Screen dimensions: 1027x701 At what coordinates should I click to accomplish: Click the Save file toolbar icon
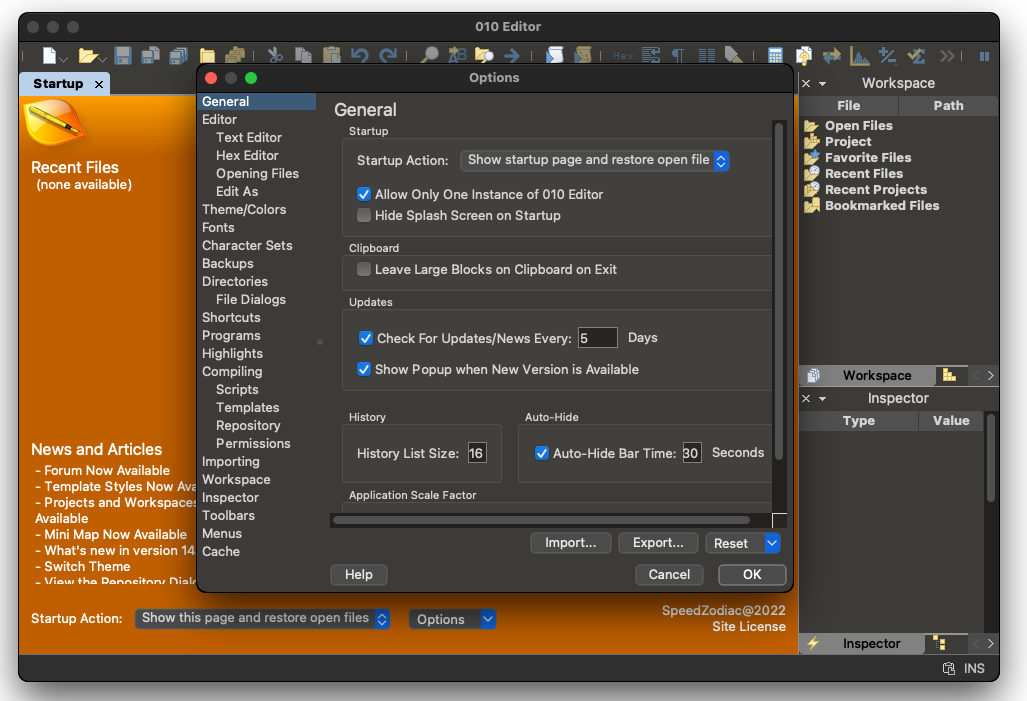pos(123,56)
